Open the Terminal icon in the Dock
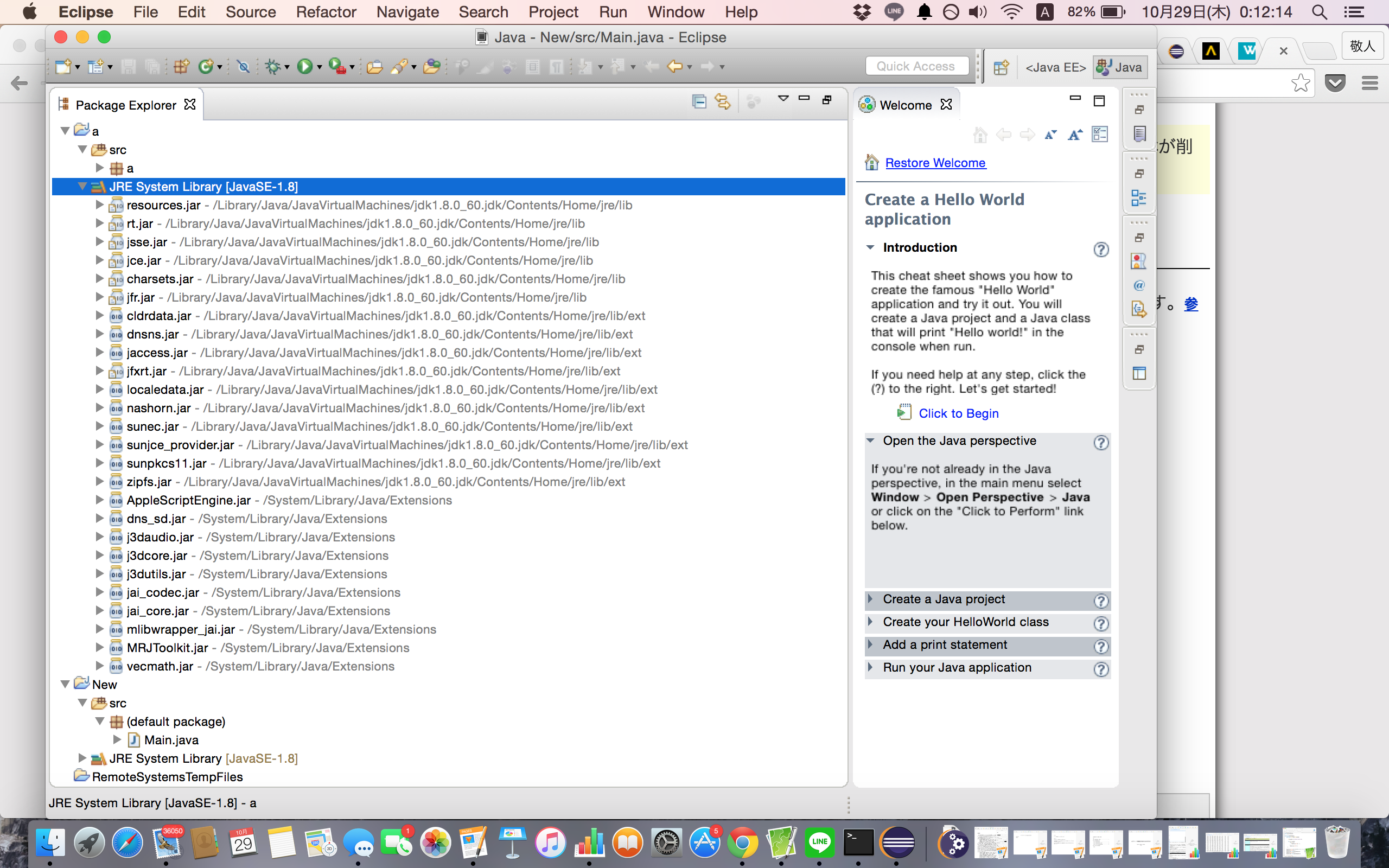1389x868 pixels. pos(859,843)
